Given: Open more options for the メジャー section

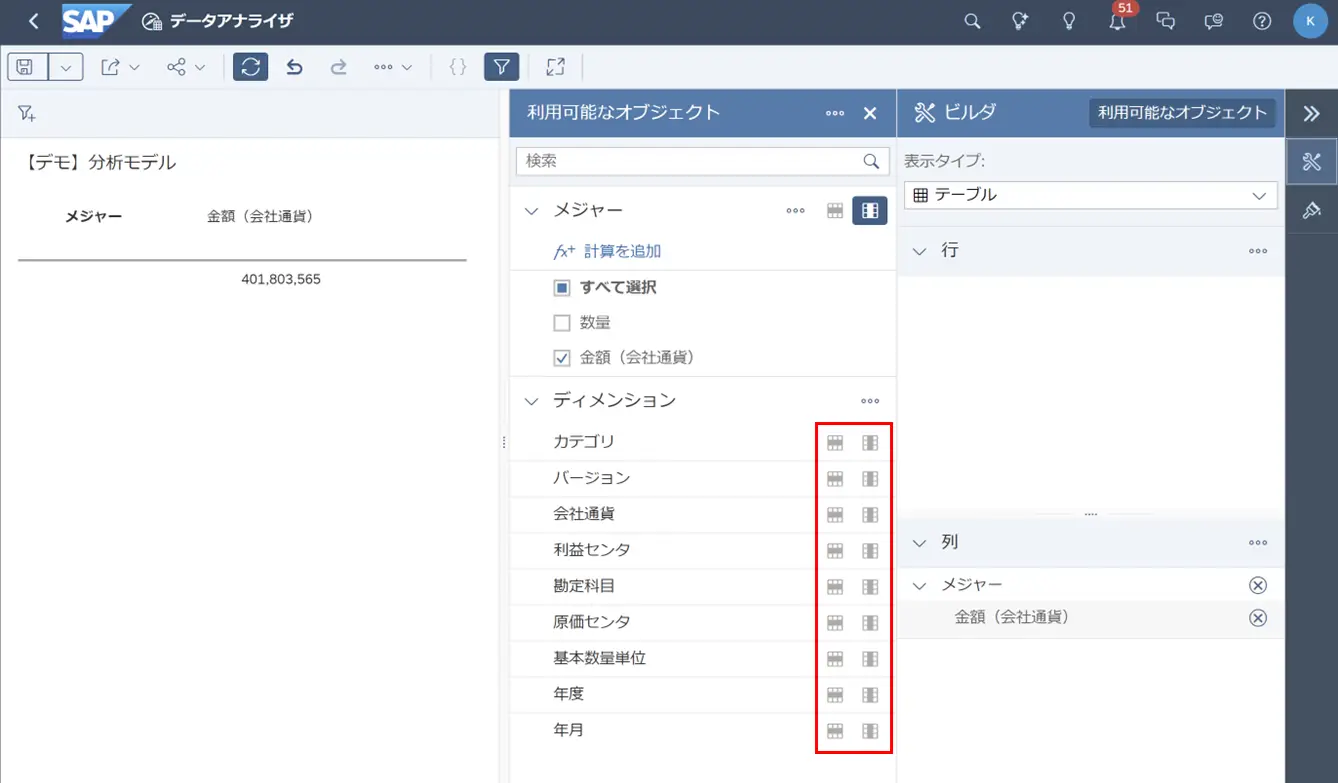Looking at the screenshot, I should click(796, 211).
